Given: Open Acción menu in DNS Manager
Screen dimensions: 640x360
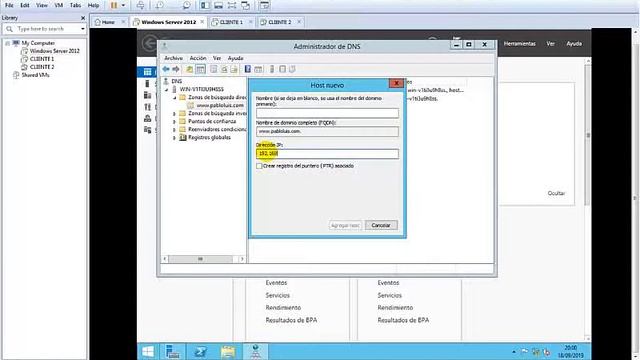Looking at the screenshot, I should click(198, 58).
